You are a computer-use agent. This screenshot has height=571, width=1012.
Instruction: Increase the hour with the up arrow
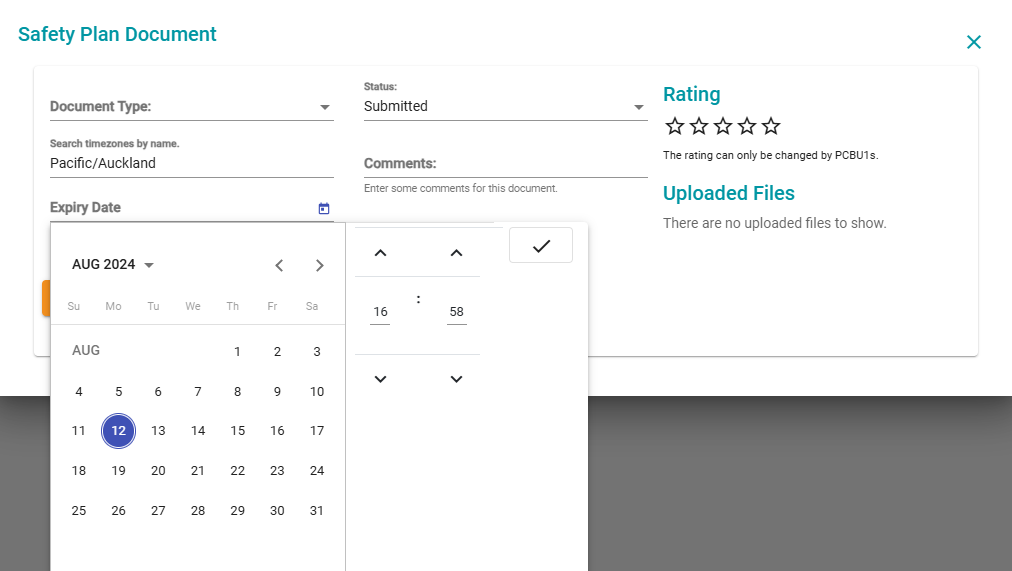[x=380, y=253]
